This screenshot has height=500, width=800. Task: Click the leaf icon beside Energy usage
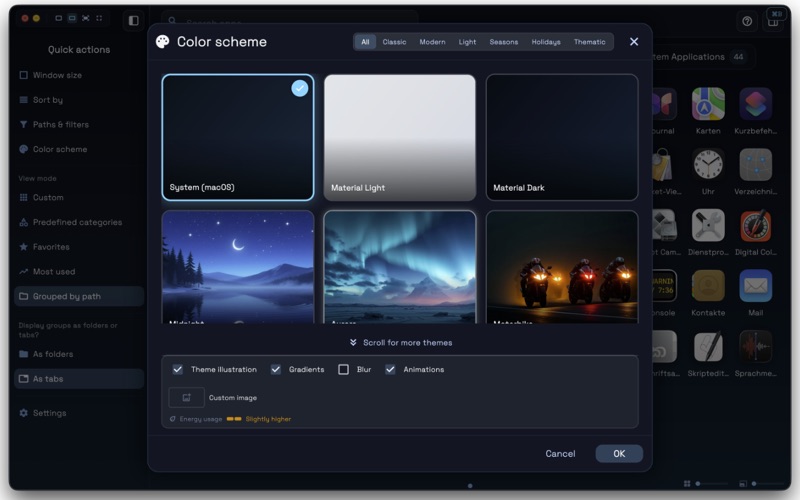[172, 419]
